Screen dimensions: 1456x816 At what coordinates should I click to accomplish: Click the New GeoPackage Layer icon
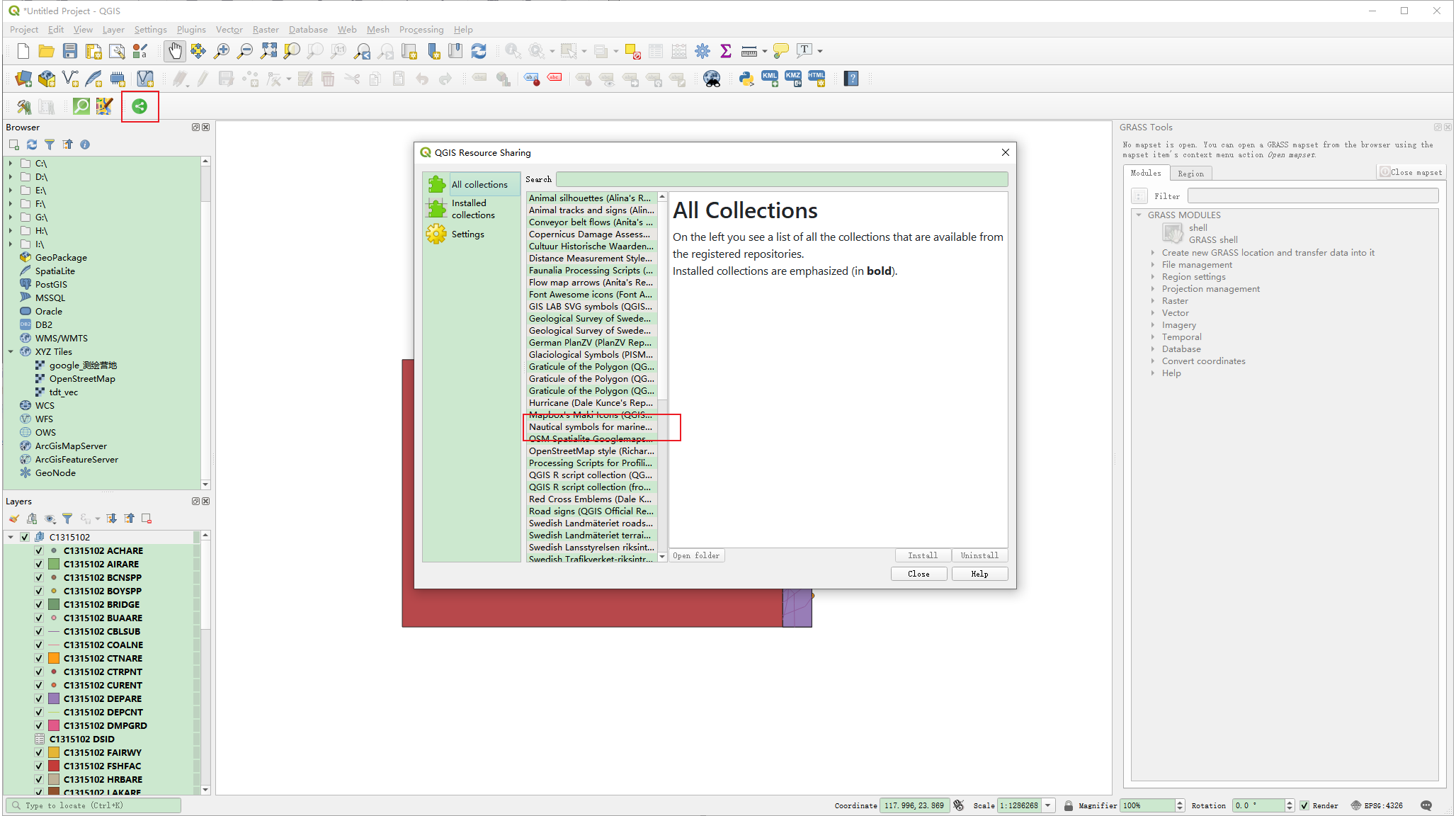pos(47,79)
